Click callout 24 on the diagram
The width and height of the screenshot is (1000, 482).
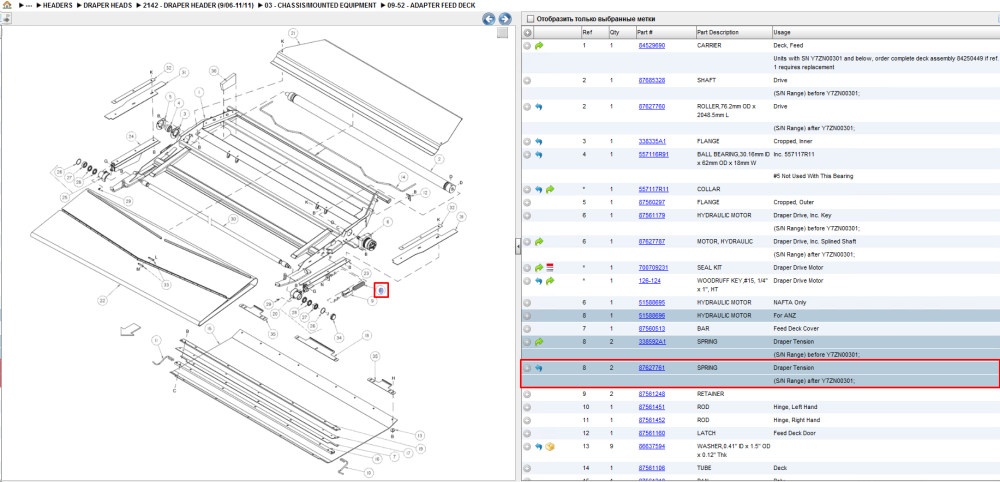[x=131, y=136]
